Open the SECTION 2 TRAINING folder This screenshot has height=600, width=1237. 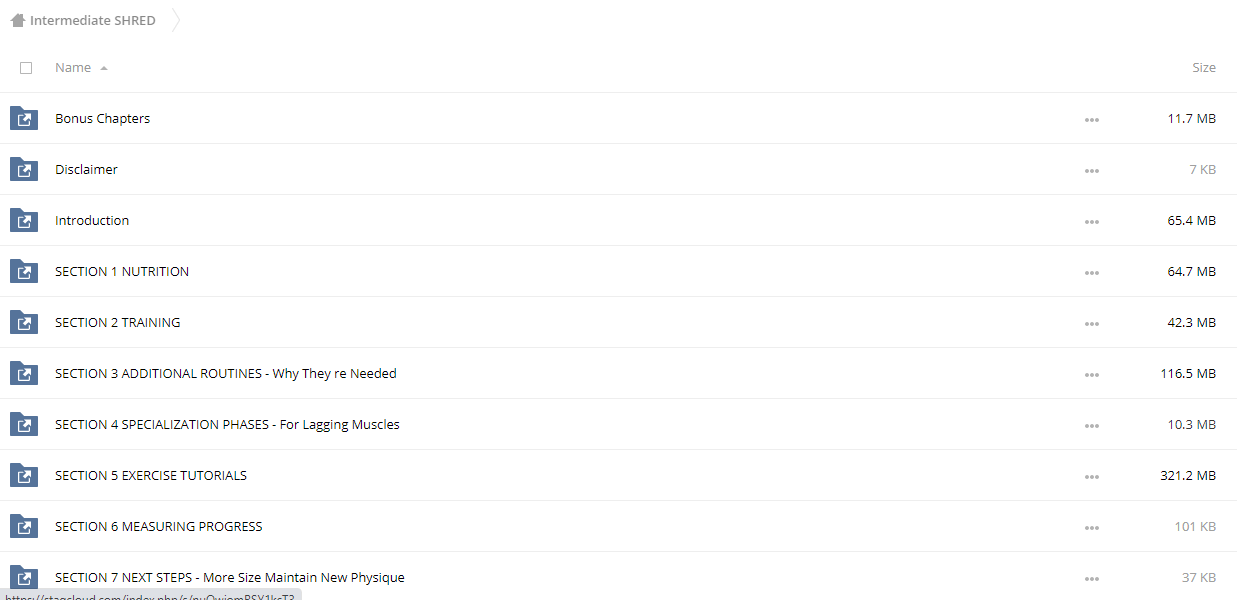tap(118, 323)
